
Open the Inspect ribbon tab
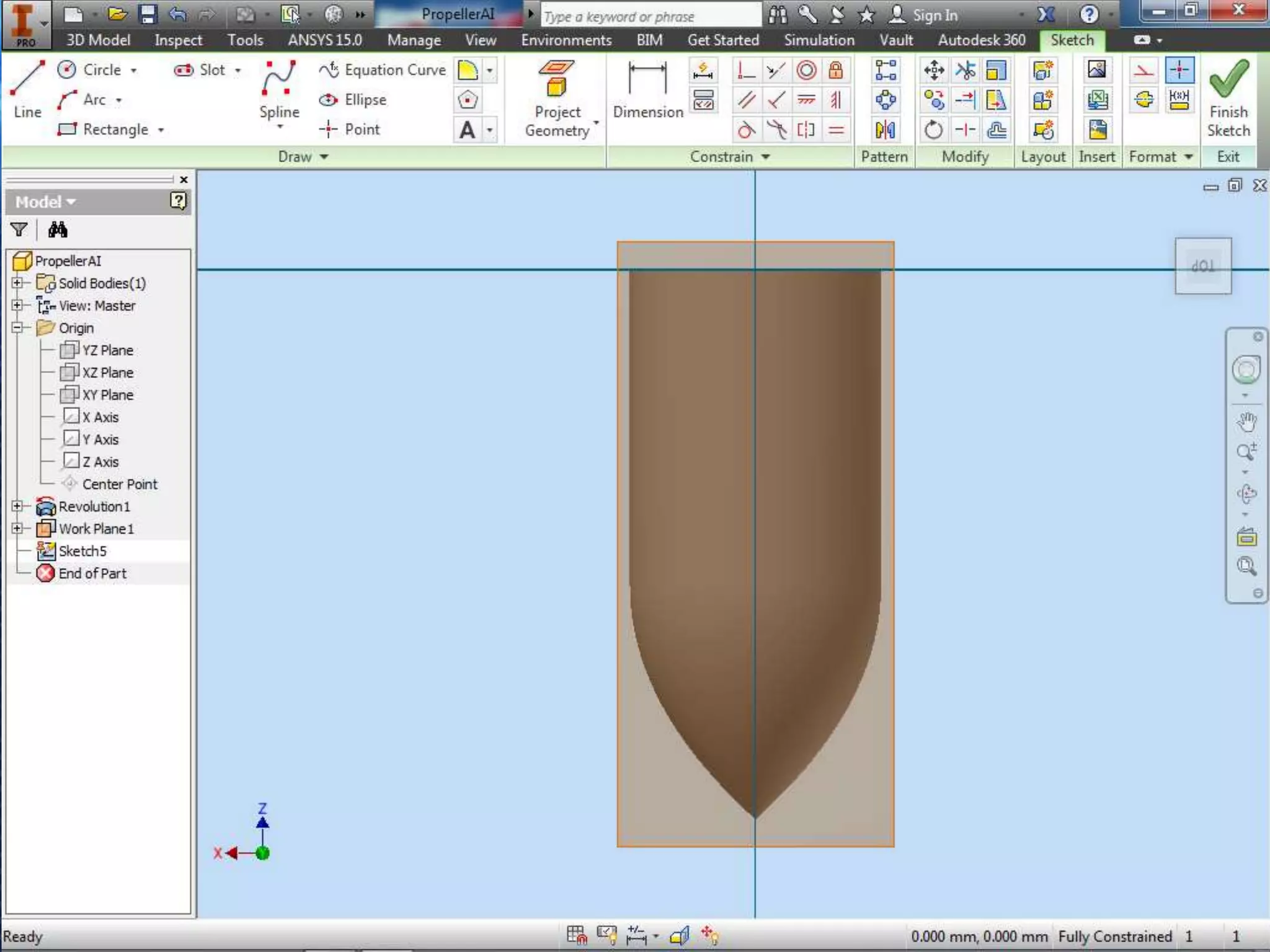178,40
